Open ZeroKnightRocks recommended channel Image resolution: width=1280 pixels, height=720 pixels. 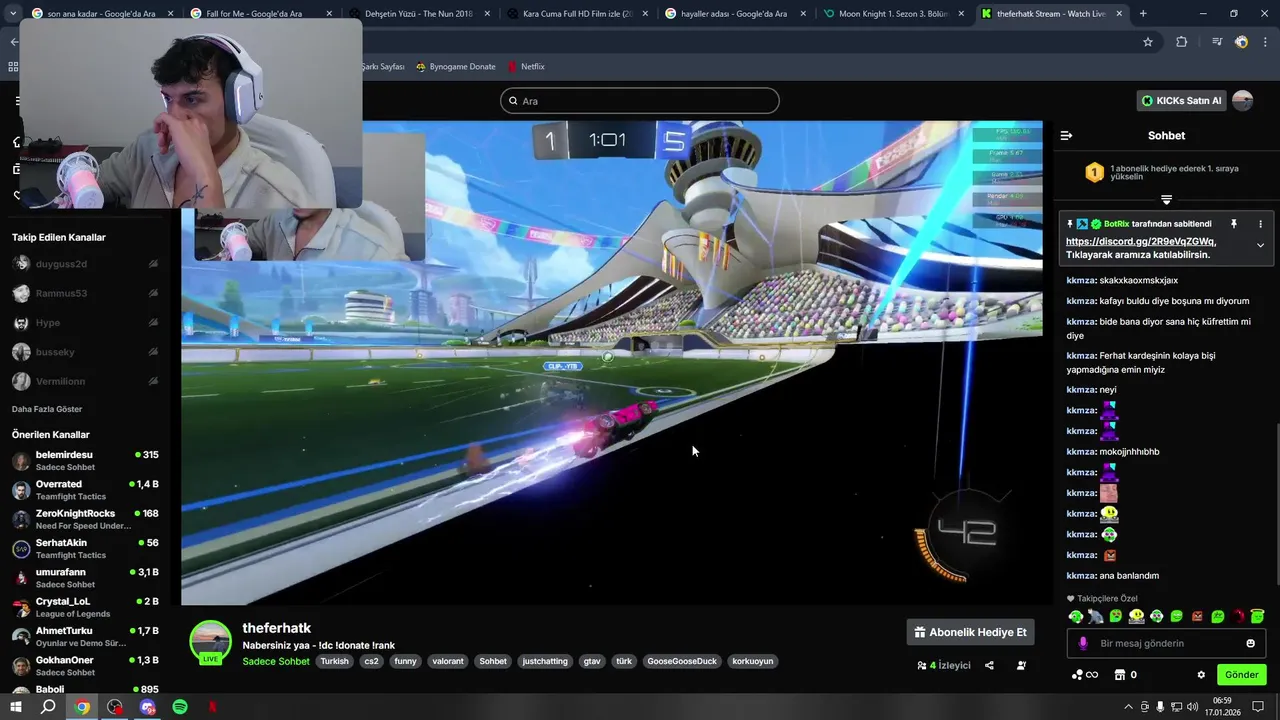85,519
